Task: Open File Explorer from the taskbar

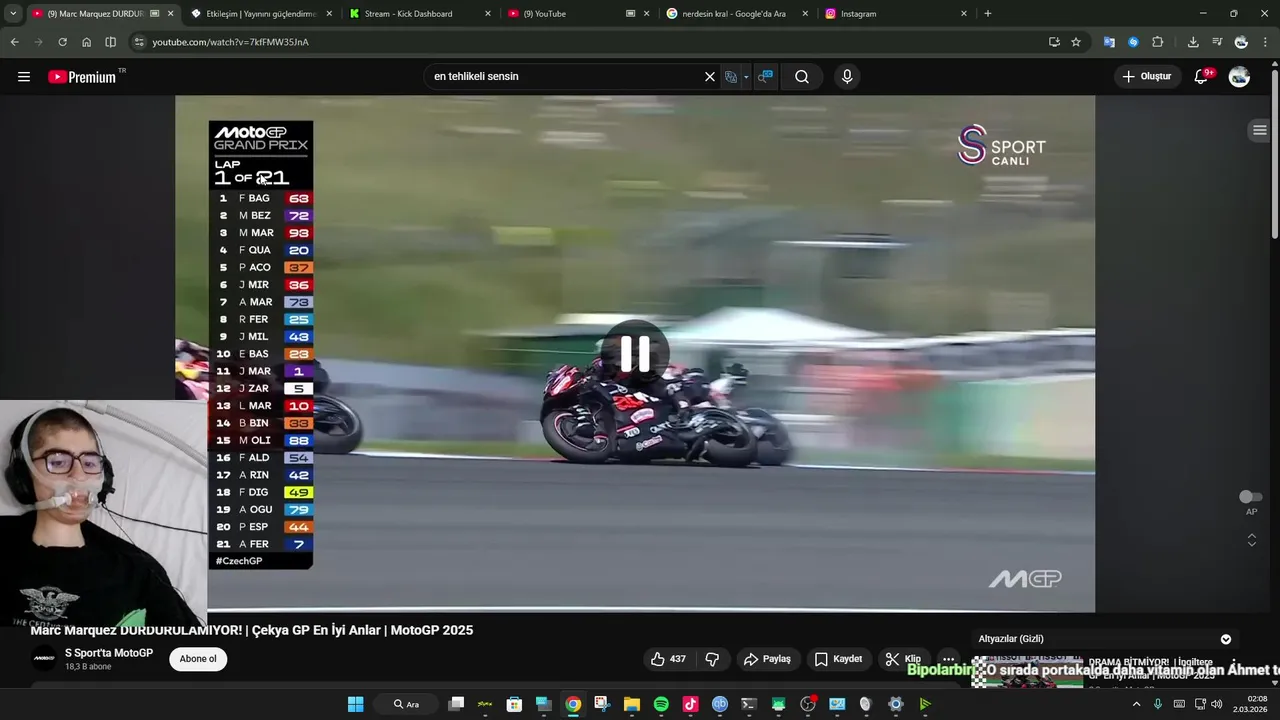Action: 632,704
